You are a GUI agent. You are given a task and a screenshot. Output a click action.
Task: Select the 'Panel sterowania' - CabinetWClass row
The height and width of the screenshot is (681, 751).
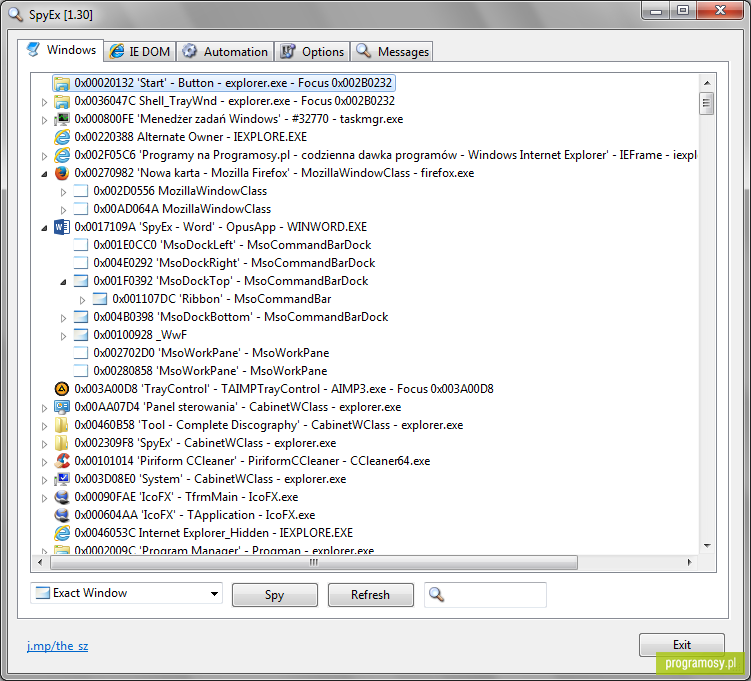click(x=238, y=407)
